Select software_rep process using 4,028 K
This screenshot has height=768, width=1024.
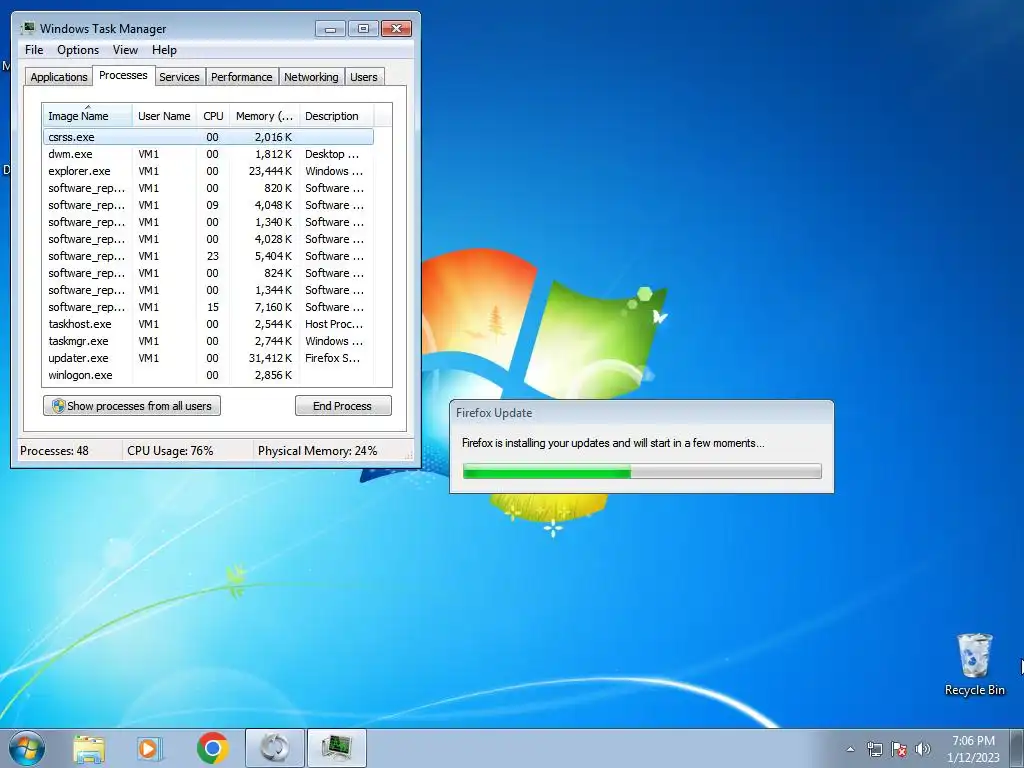[x=208, y=239]
